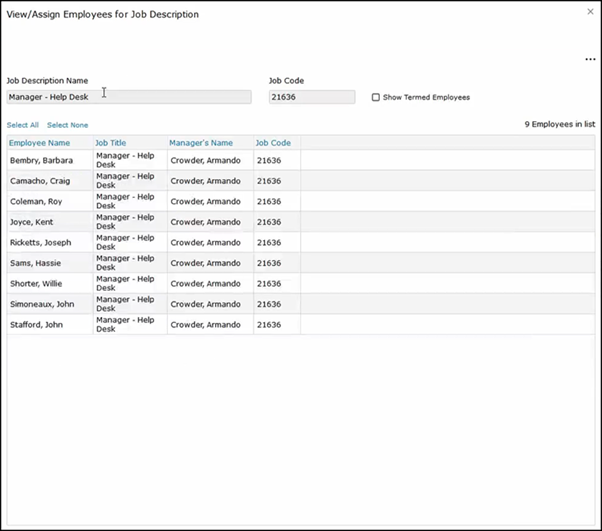This screenshot has width=602, height=531.
Task: Select the Simoneaux, John employee row
Action: point(41,304)
